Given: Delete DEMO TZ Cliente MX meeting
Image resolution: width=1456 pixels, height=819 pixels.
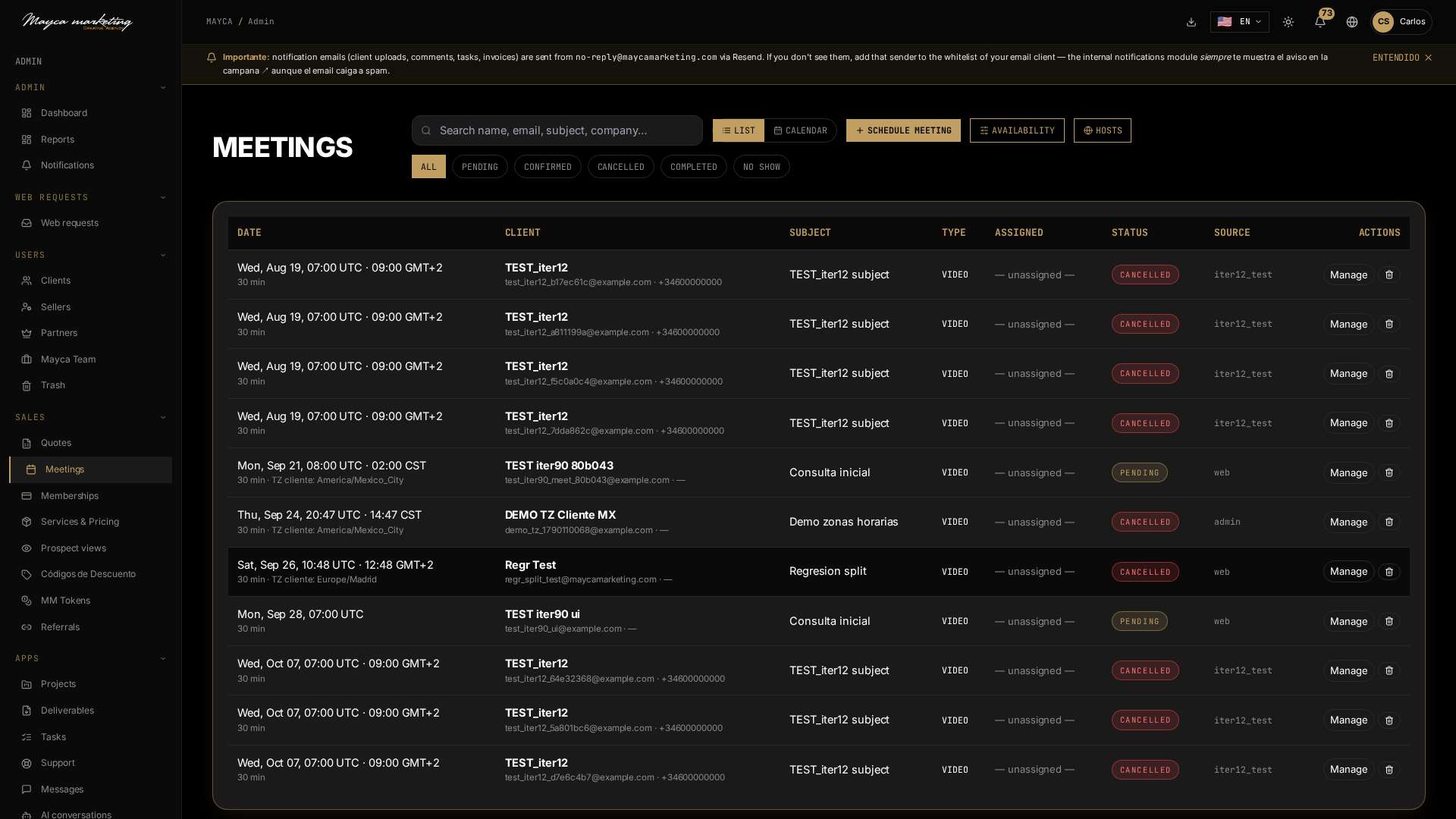Looking at the screenshot, I should [x=1389, y=522].
